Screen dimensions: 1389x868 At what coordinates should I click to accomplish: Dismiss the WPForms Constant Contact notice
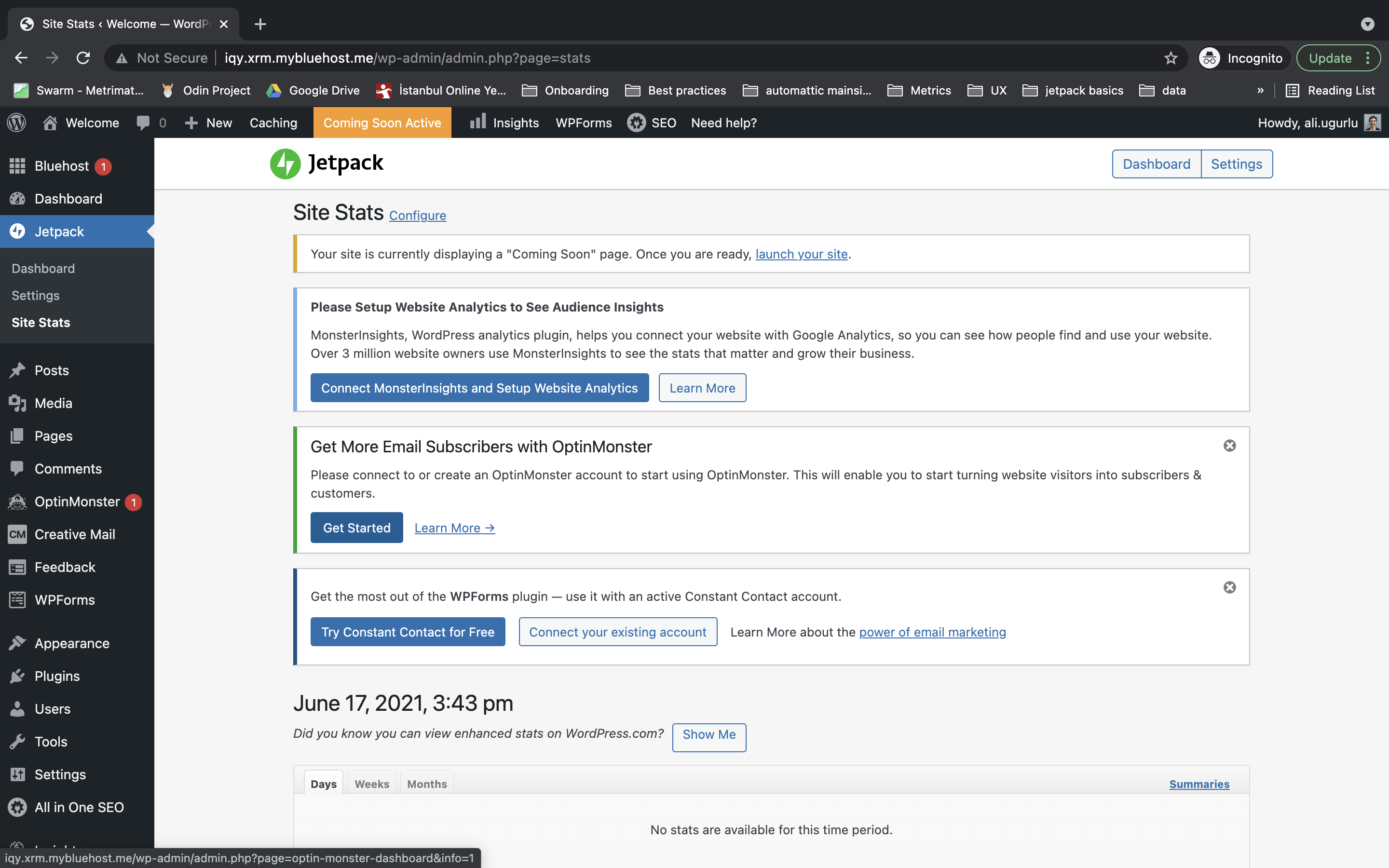pyautogui.click(x=1229, y=587)
